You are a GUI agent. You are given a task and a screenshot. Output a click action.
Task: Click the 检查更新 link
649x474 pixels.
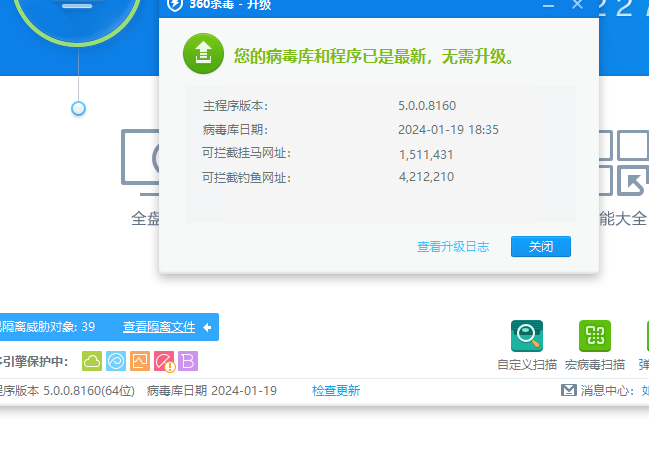click(336, 390)
